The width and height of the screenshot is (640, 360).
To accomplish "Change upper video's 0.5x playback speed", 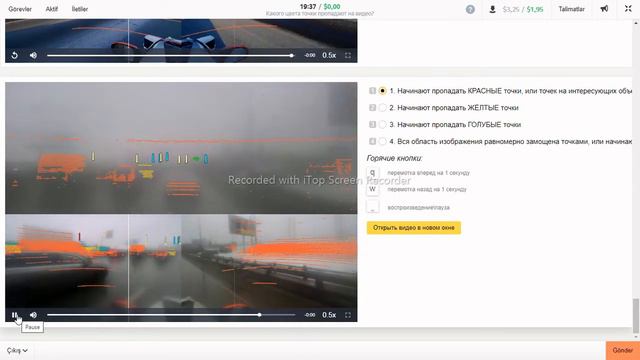I will tap(329, 55).
